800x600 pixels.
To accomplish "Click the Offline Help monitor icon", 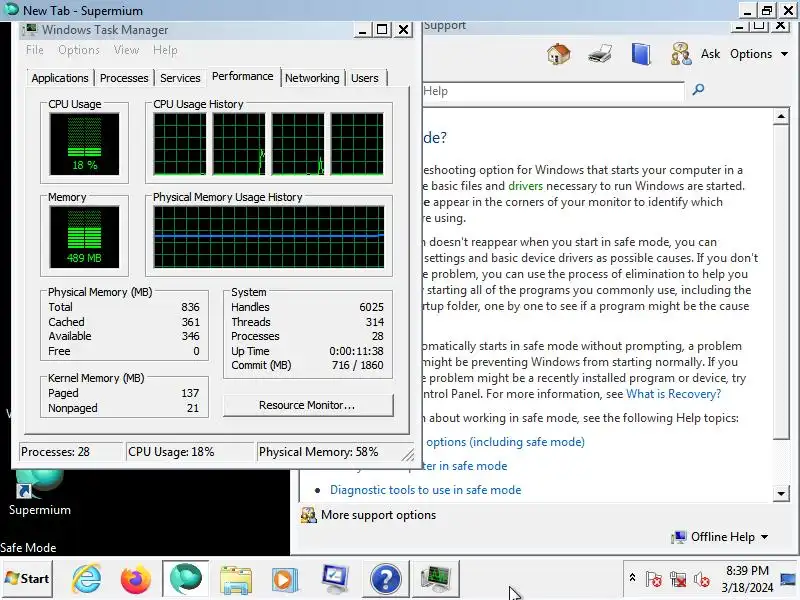I will tap(679, 537).
